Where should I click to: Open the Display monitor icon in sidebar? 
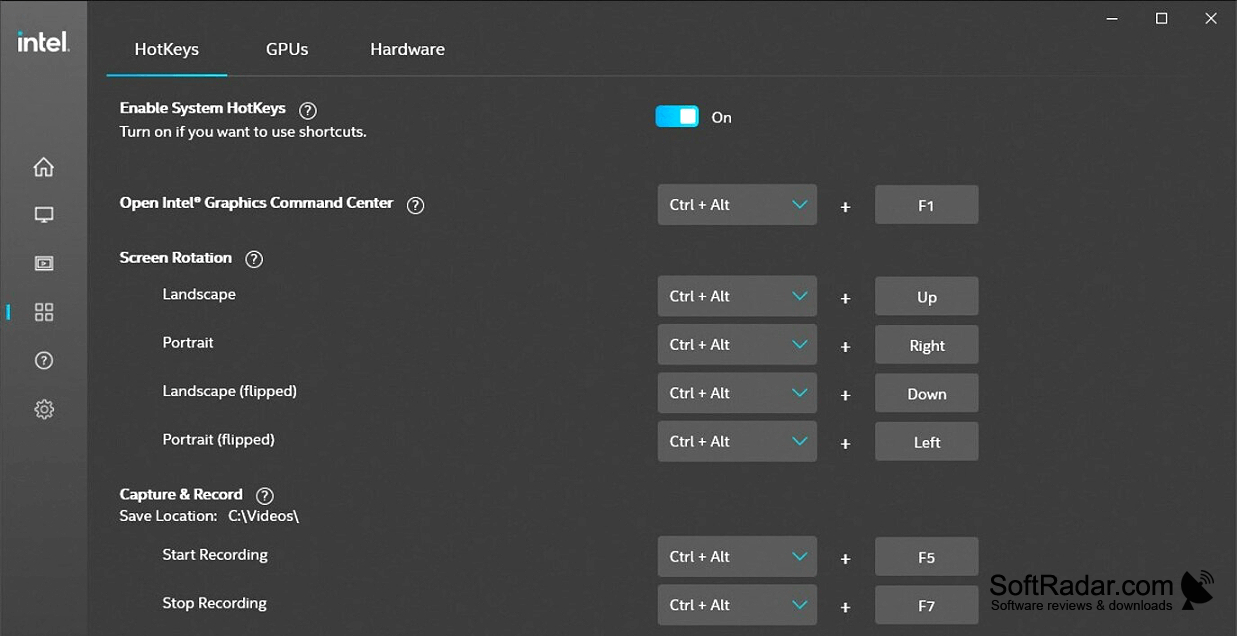(x=44, y=215)
